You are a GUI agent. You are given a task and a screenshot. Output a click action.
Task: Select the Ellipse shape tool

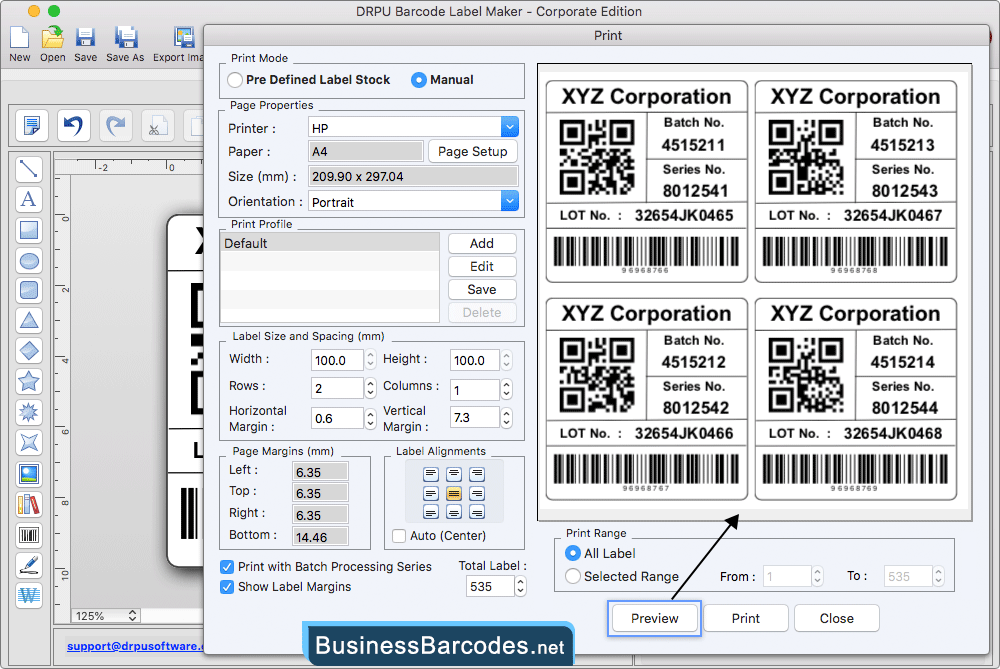(29, 260)
